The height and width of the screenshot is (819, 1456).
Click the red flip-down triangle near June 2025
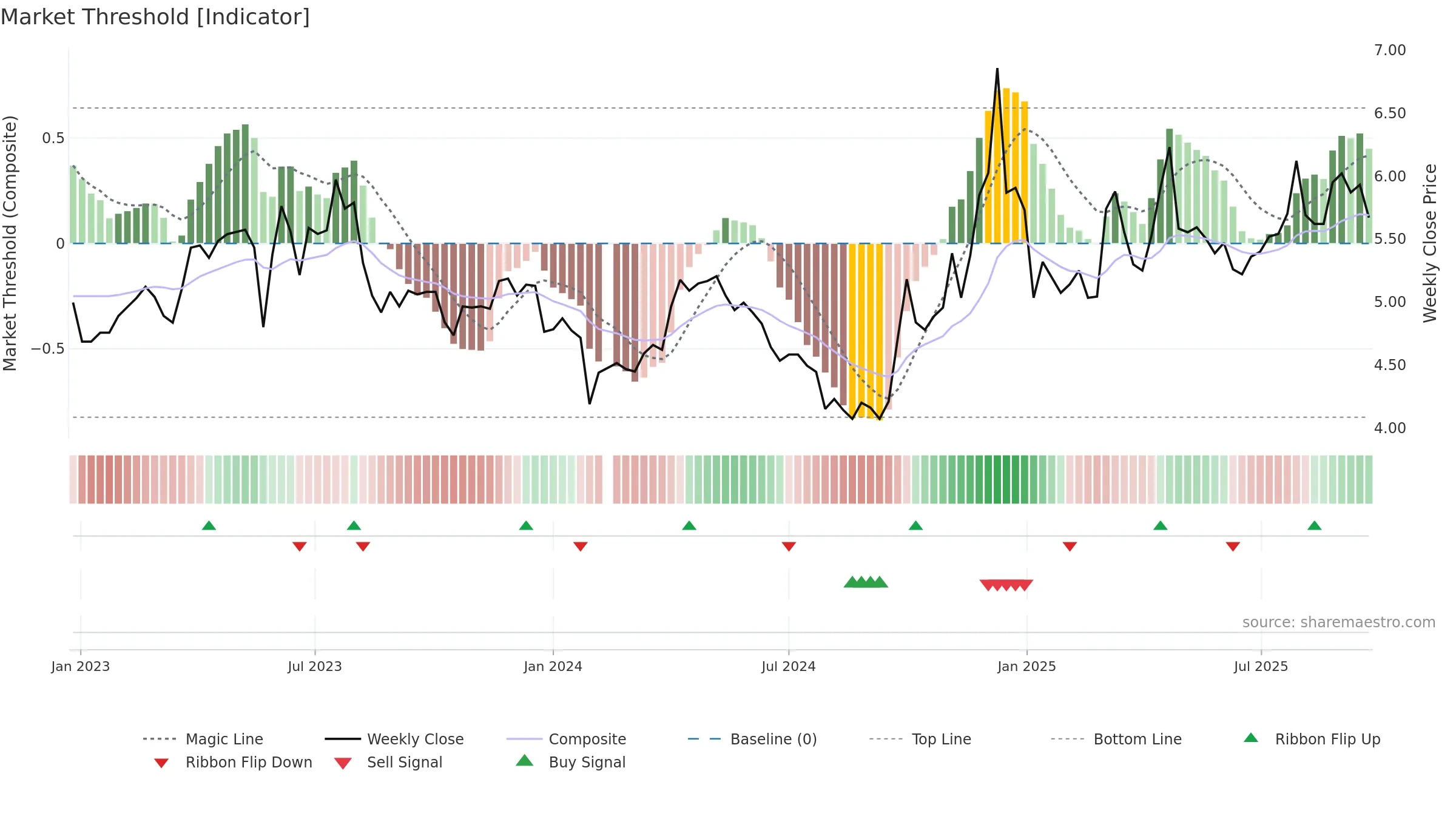1233,547
